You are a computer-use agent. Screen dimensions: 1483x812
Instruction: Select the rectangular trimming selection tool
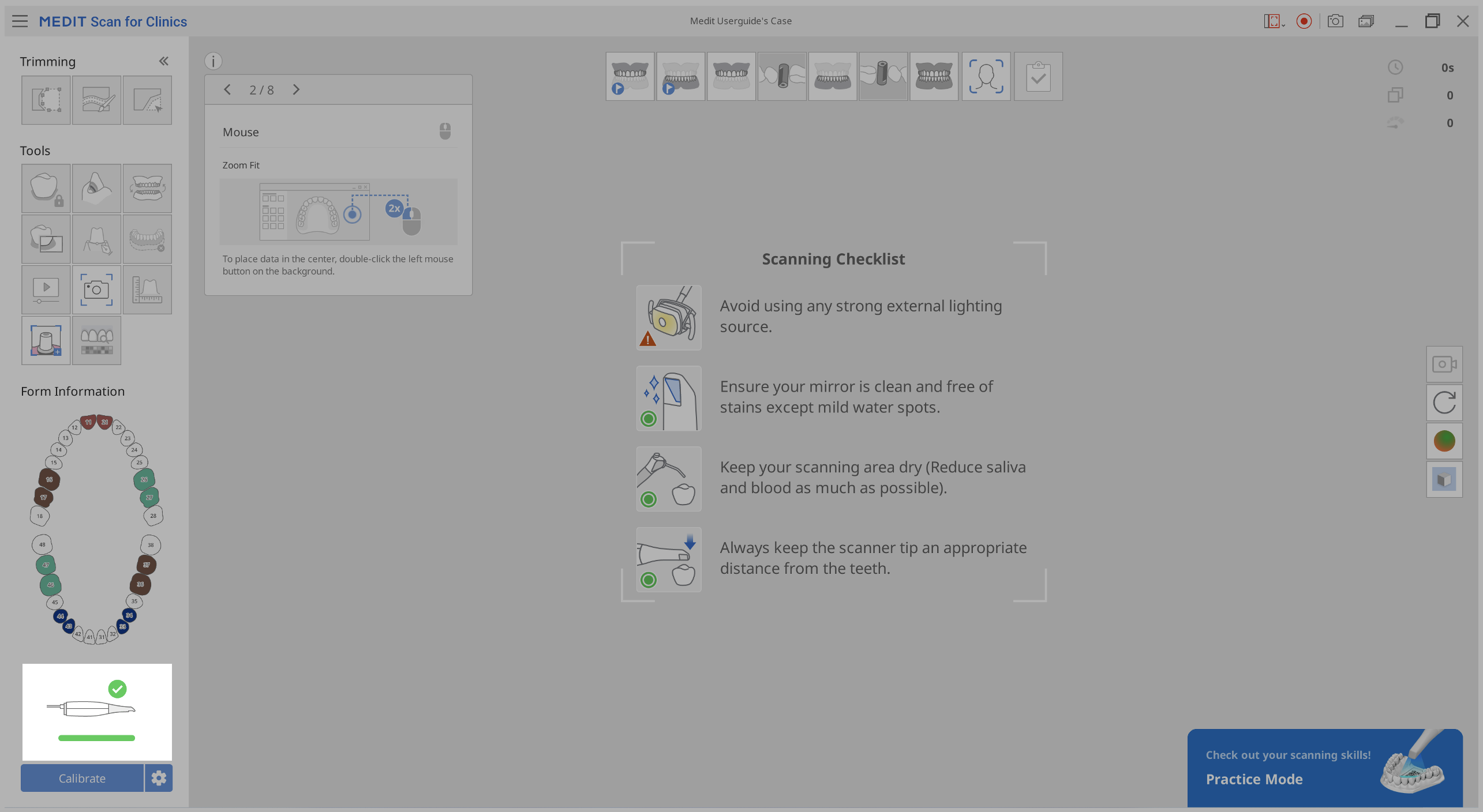tap(46, 100)
